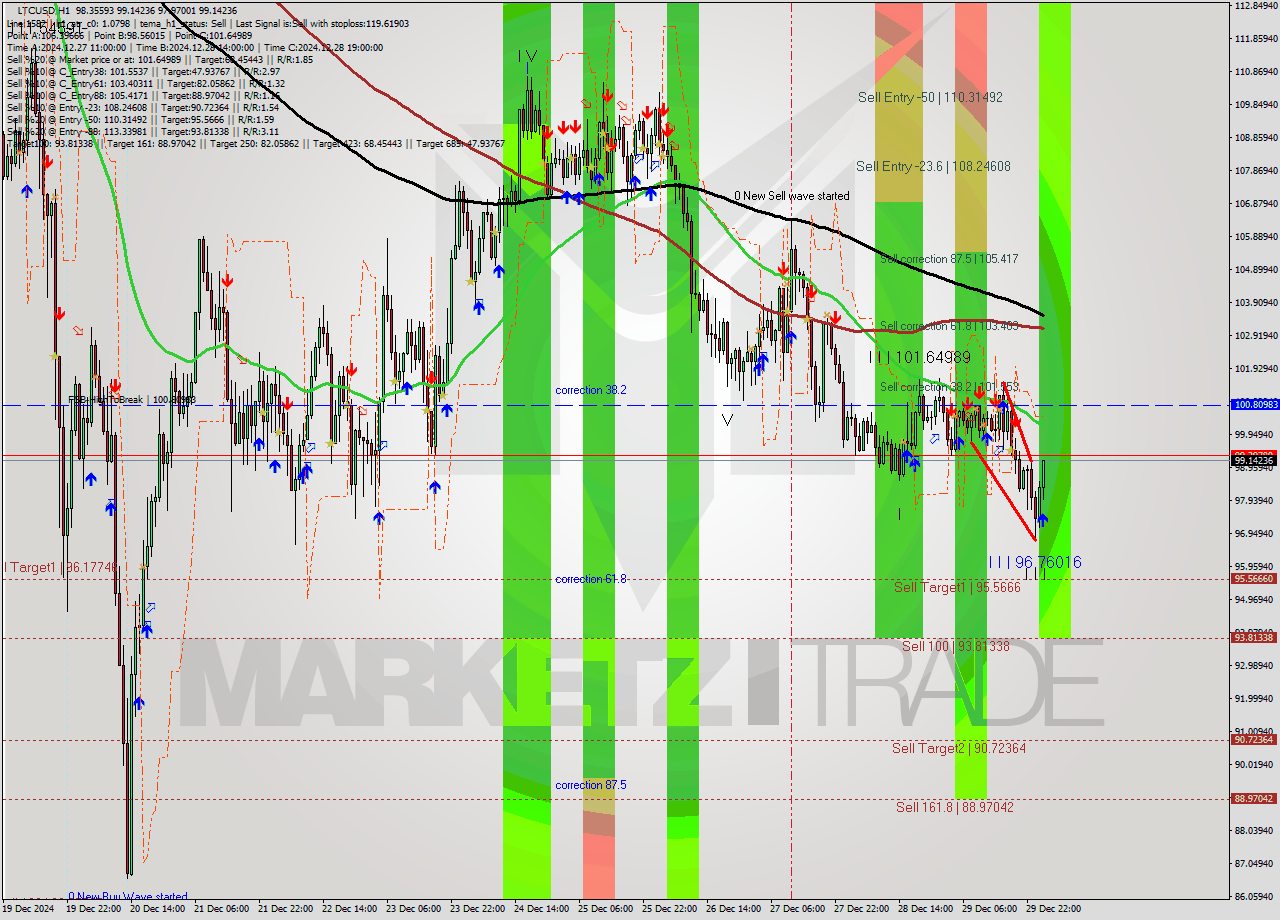
Task: Select the '0 New Buy Wave started' label
Action: (x=127, y=897)
